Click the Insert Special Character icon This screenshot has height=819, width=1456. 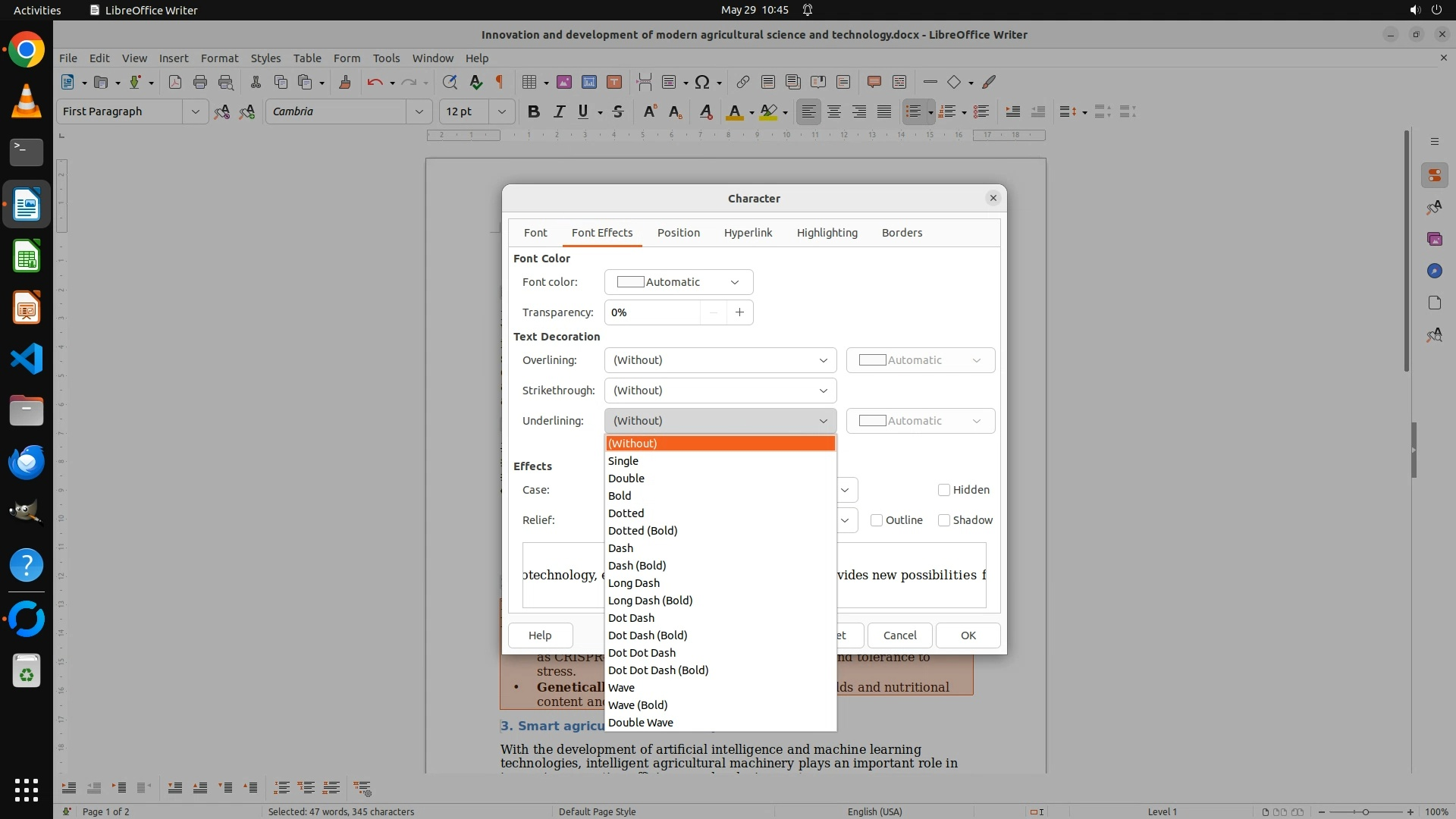click(x=702, y=82)
